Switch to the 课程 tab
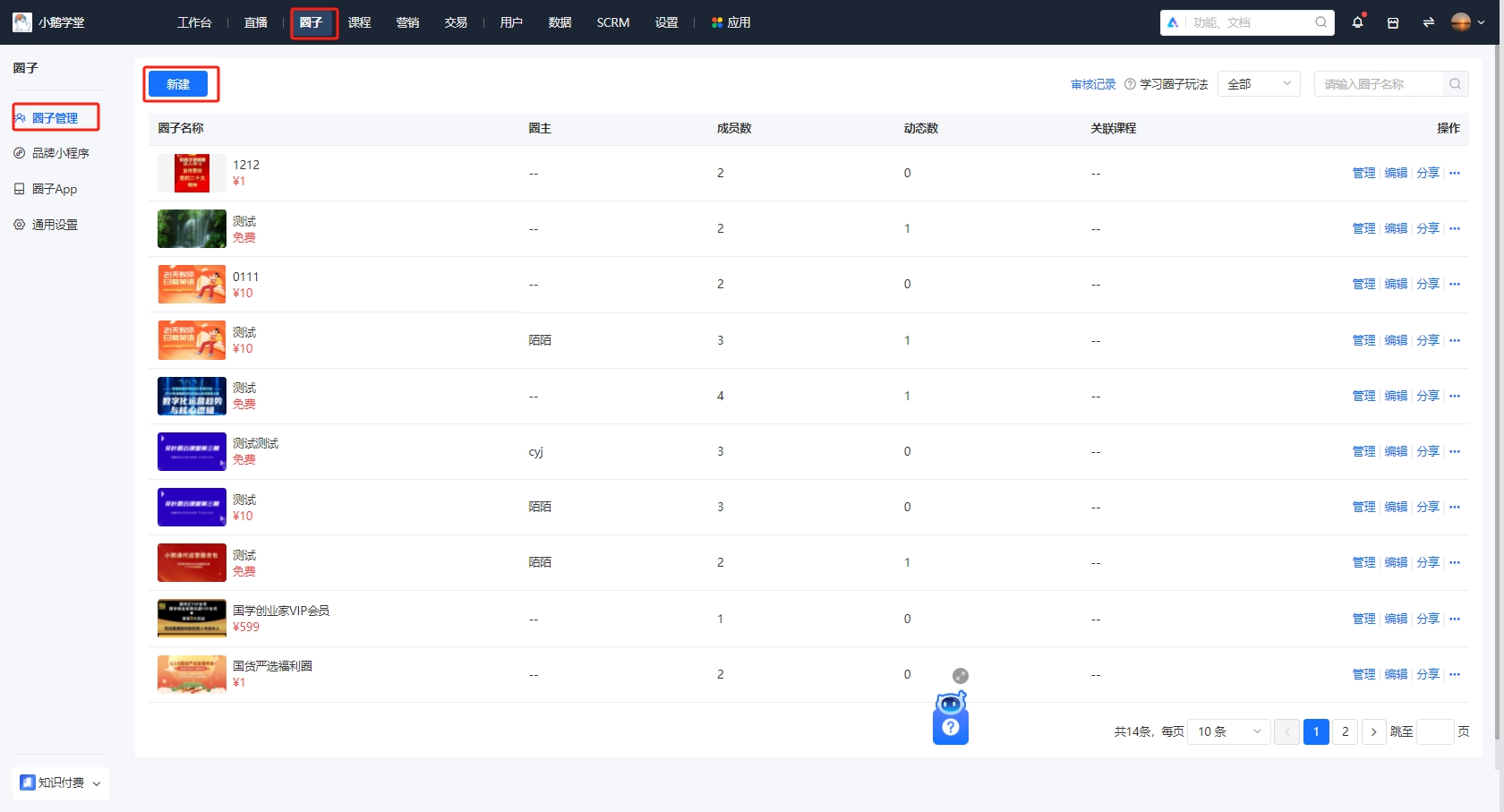The image size is (1504, 812). click(361, 22)
